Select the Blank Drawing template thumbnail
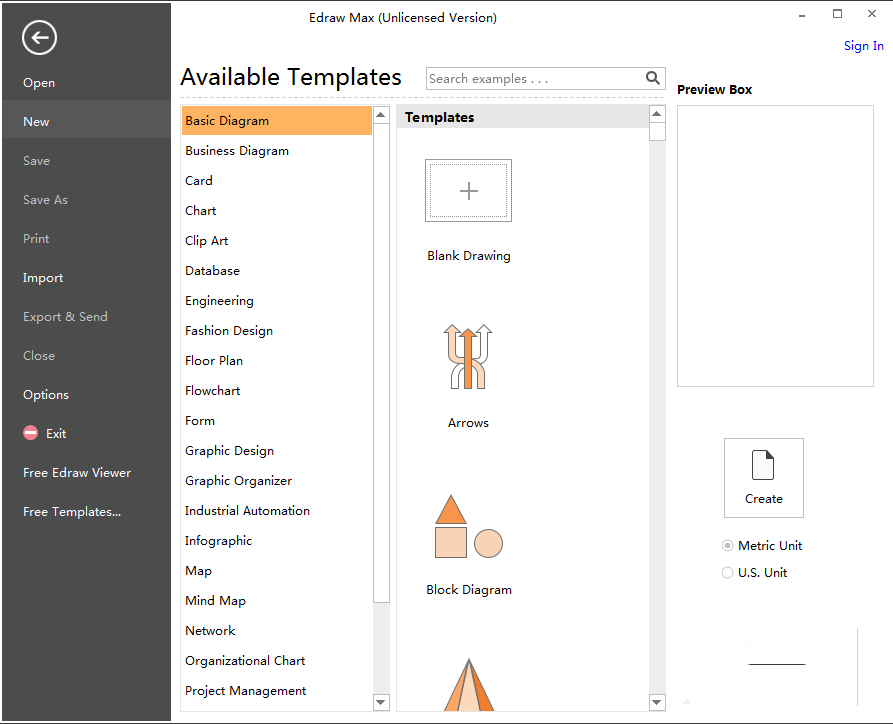893x724 pixels. [x=468, y=190]
